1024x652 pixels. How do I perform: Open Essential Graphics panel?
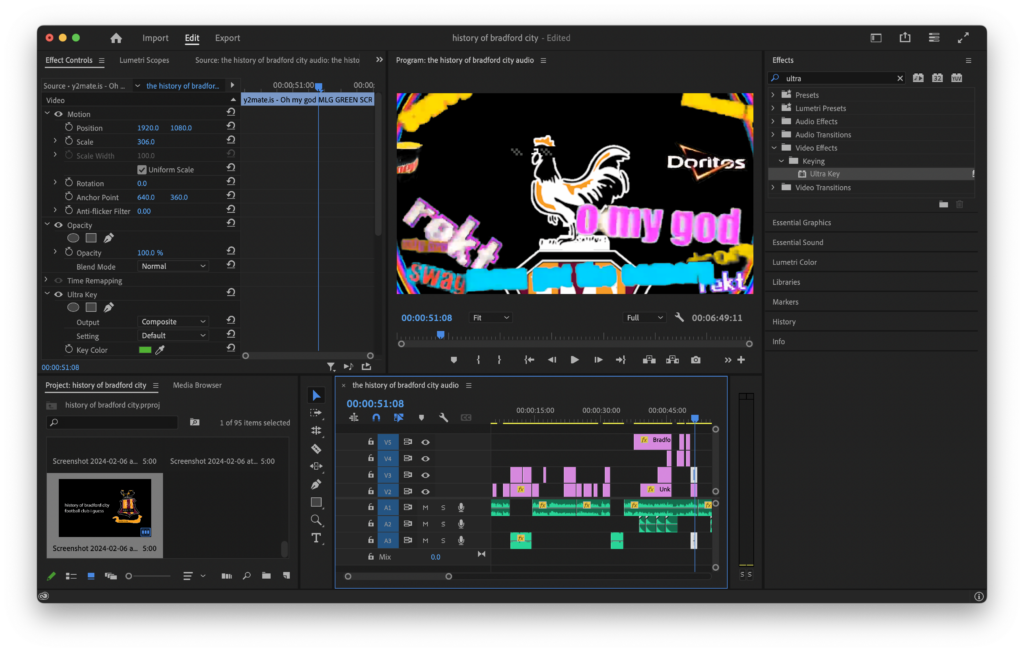click(x=801, y=223)
